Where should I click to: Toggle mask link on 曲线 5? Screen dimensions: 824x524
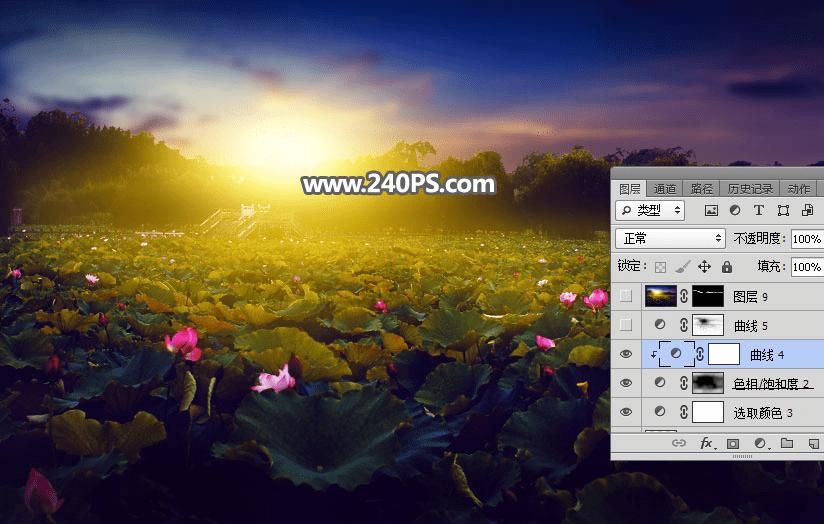[x=684, y=325]
